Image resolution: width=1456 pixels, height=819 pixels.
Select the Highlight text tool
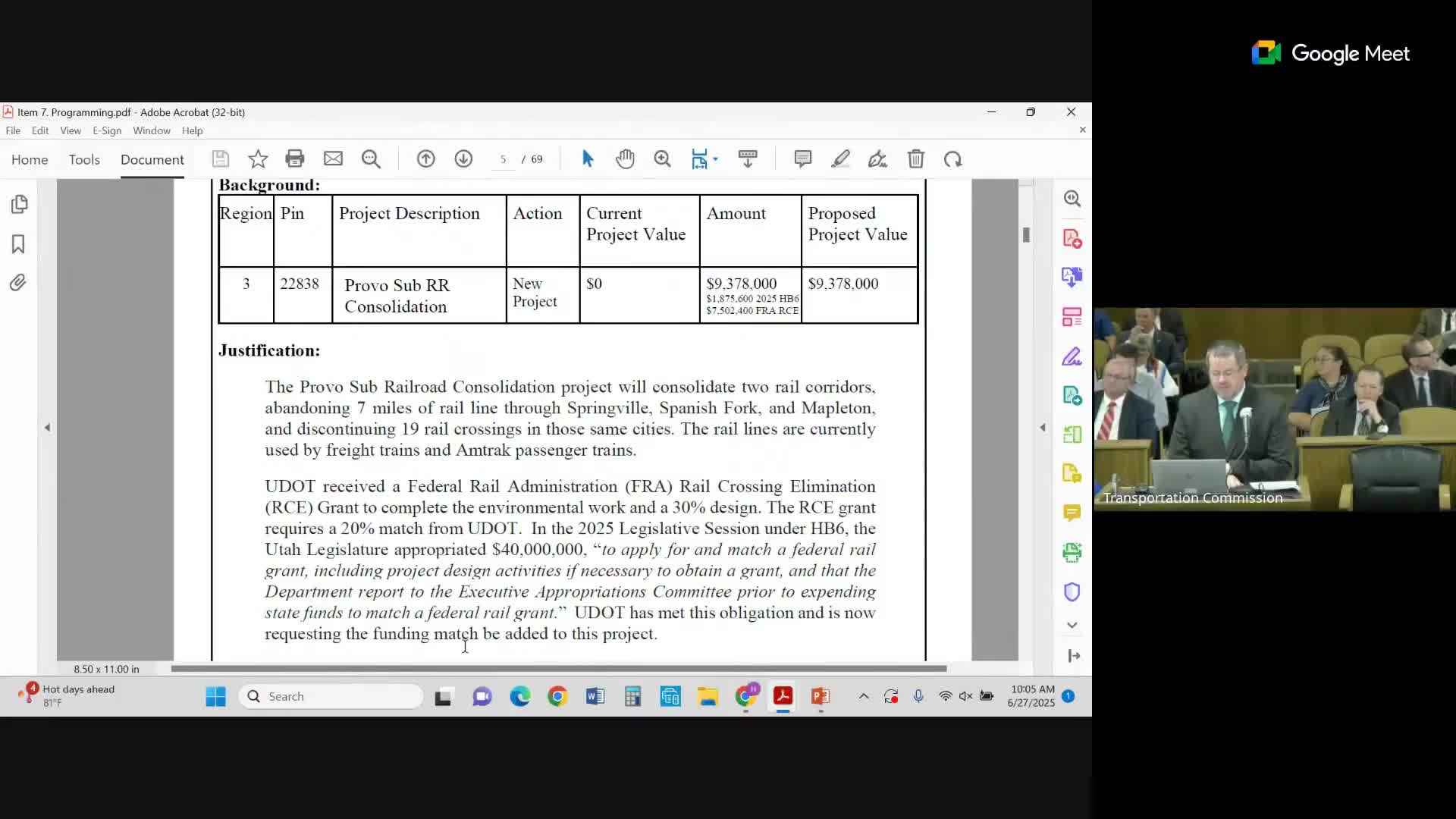point(840,158)
